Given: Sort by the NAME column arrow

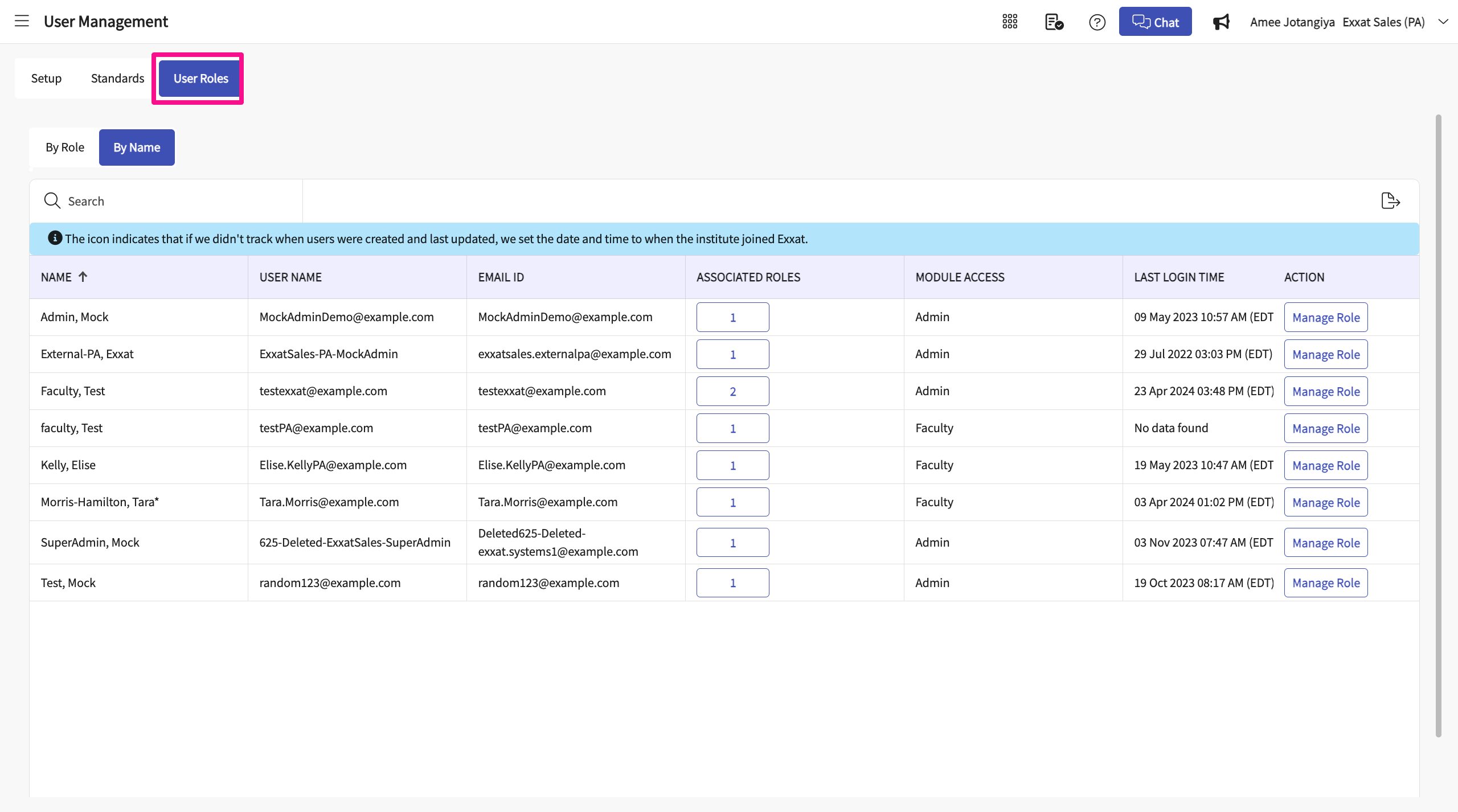Looking at the screenshot, I should pyautogui.click(x=83, y=277).
